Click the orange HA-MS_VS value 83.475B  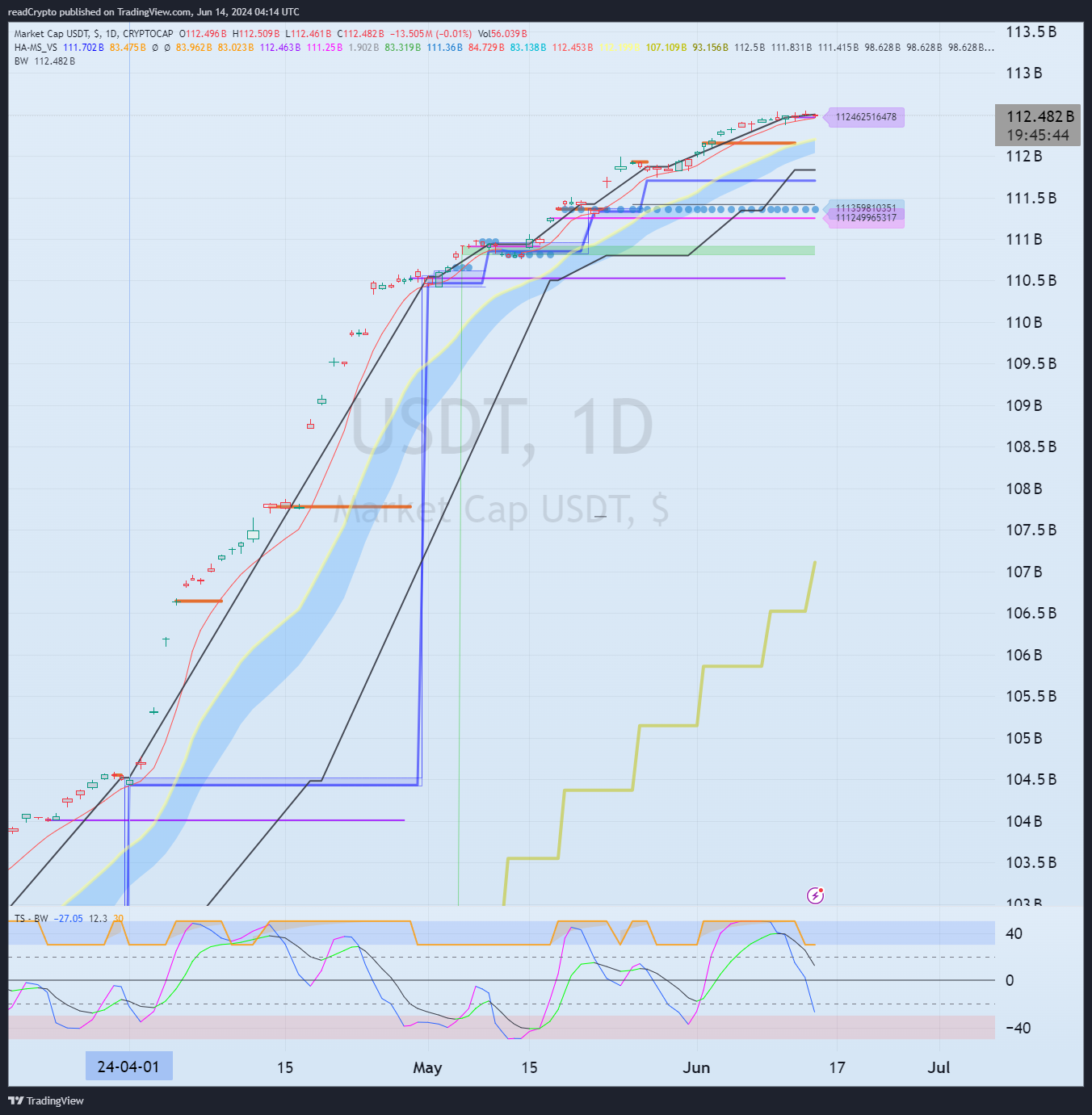[x=128, y=48]
